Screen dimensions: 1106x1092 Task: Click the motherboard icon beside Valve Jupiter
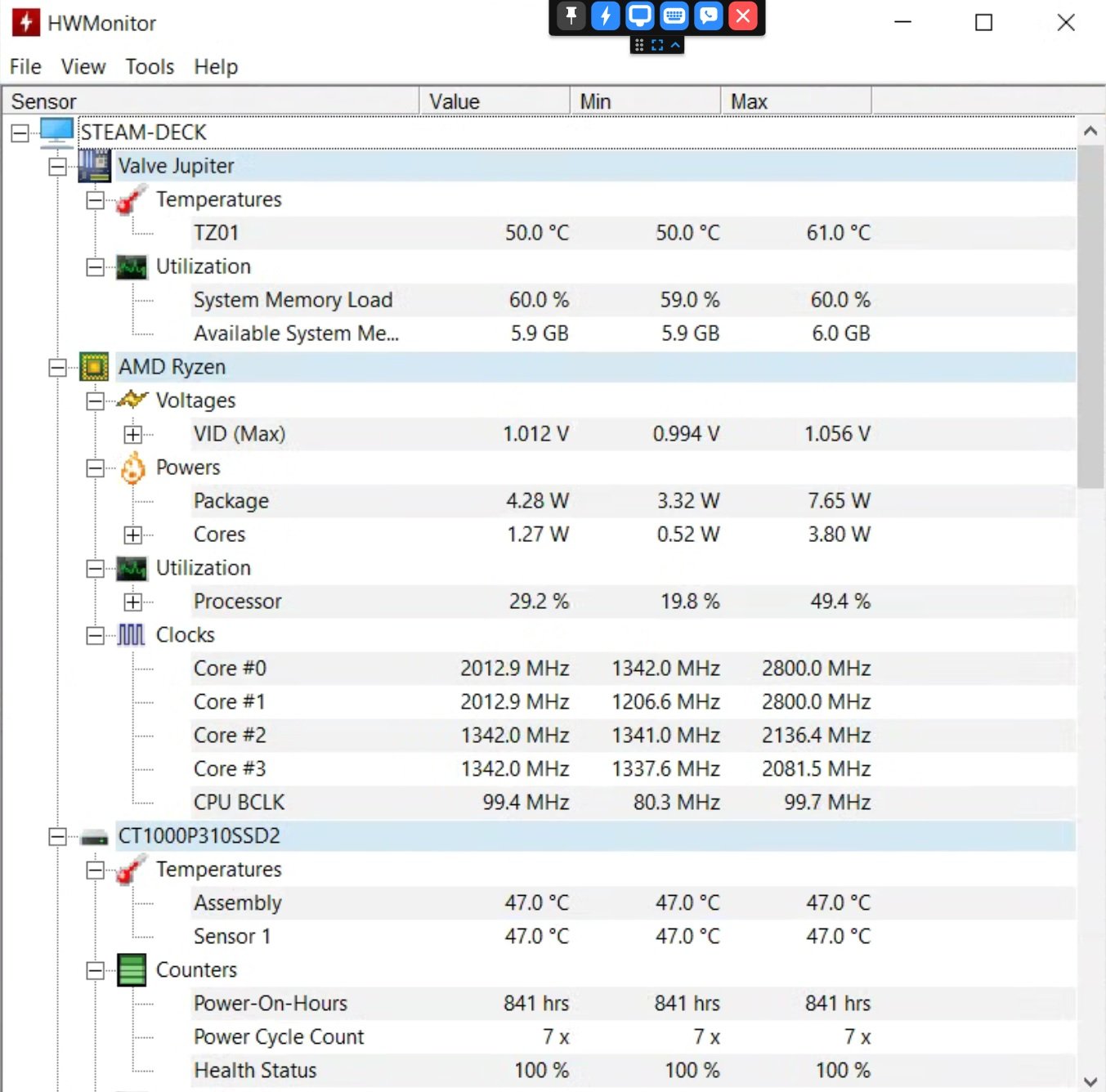[94, 166]
